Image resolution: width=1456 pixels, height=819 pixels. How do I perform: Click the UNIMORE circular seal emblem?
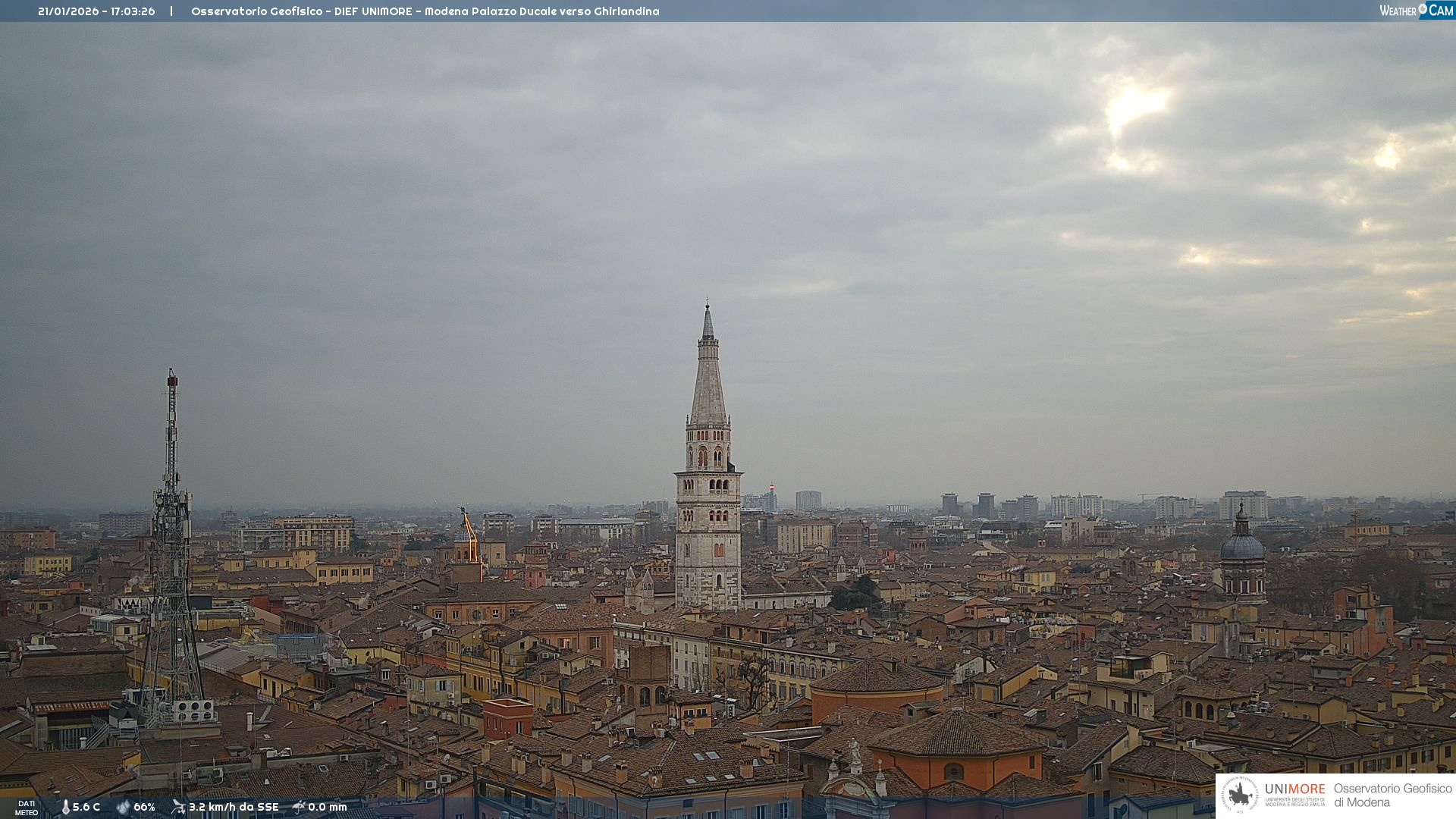(1240, 795)
